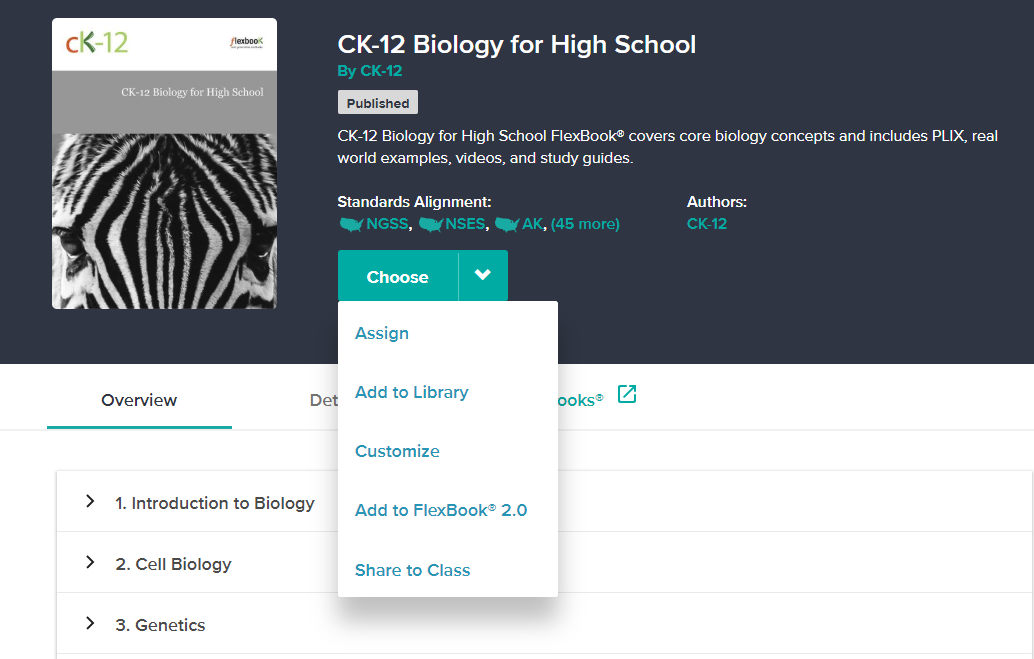Choose Add to Library option
This screenshot has height=659, width=1034.
tap(411, 392)
